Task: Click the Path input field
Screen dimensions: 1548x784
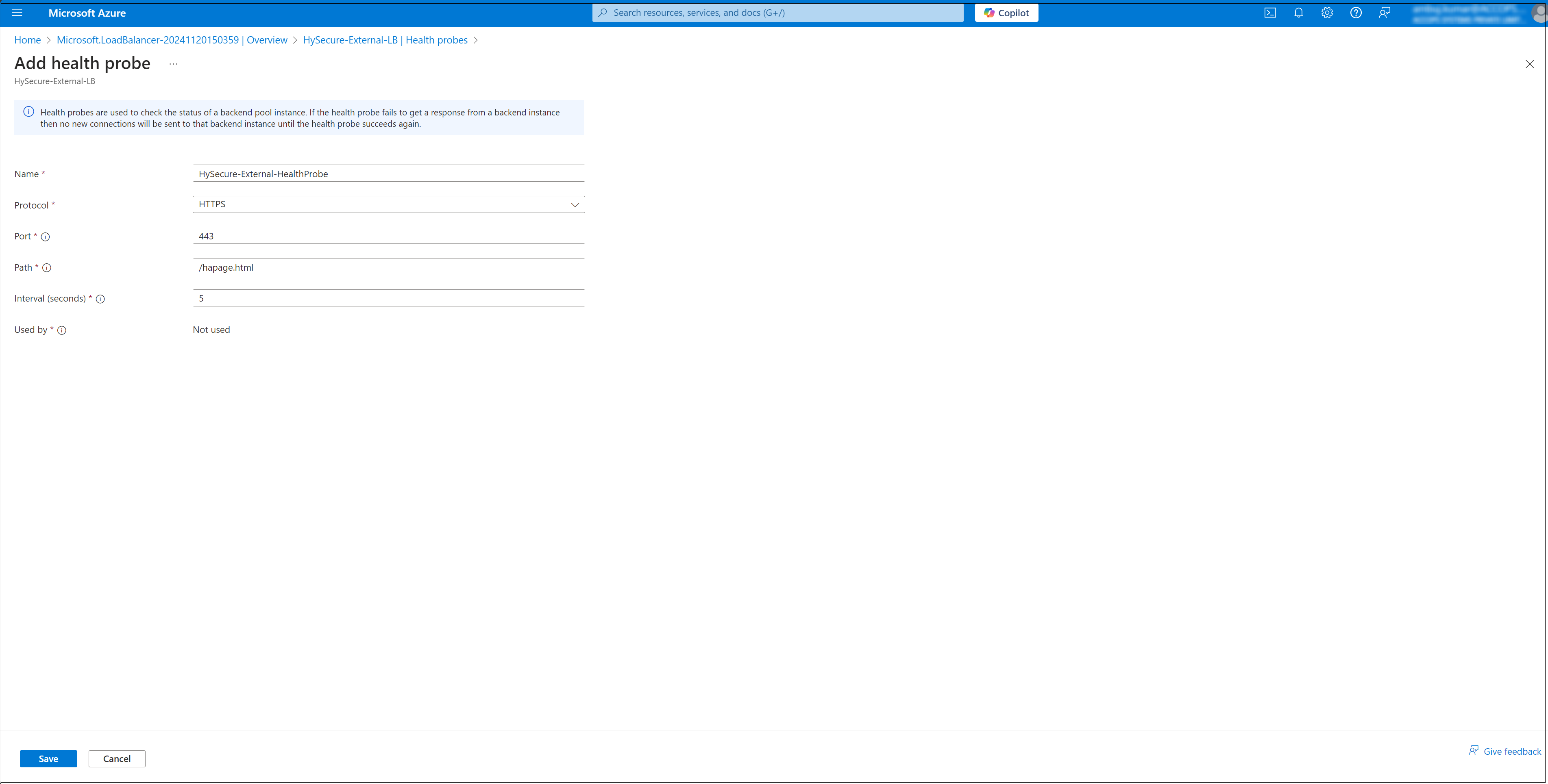Action: coord(388,267)
